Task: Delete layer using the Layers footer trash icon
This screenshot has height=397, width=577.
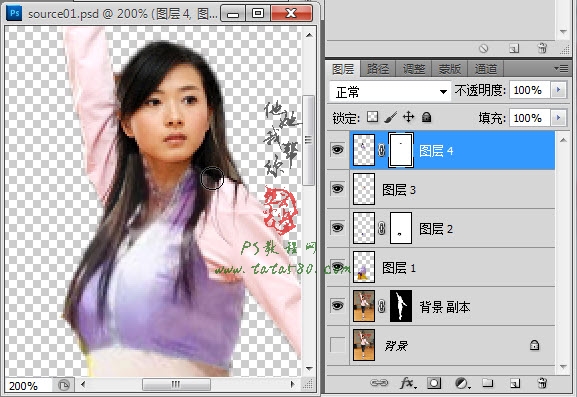Action: [x=542, y=383]
